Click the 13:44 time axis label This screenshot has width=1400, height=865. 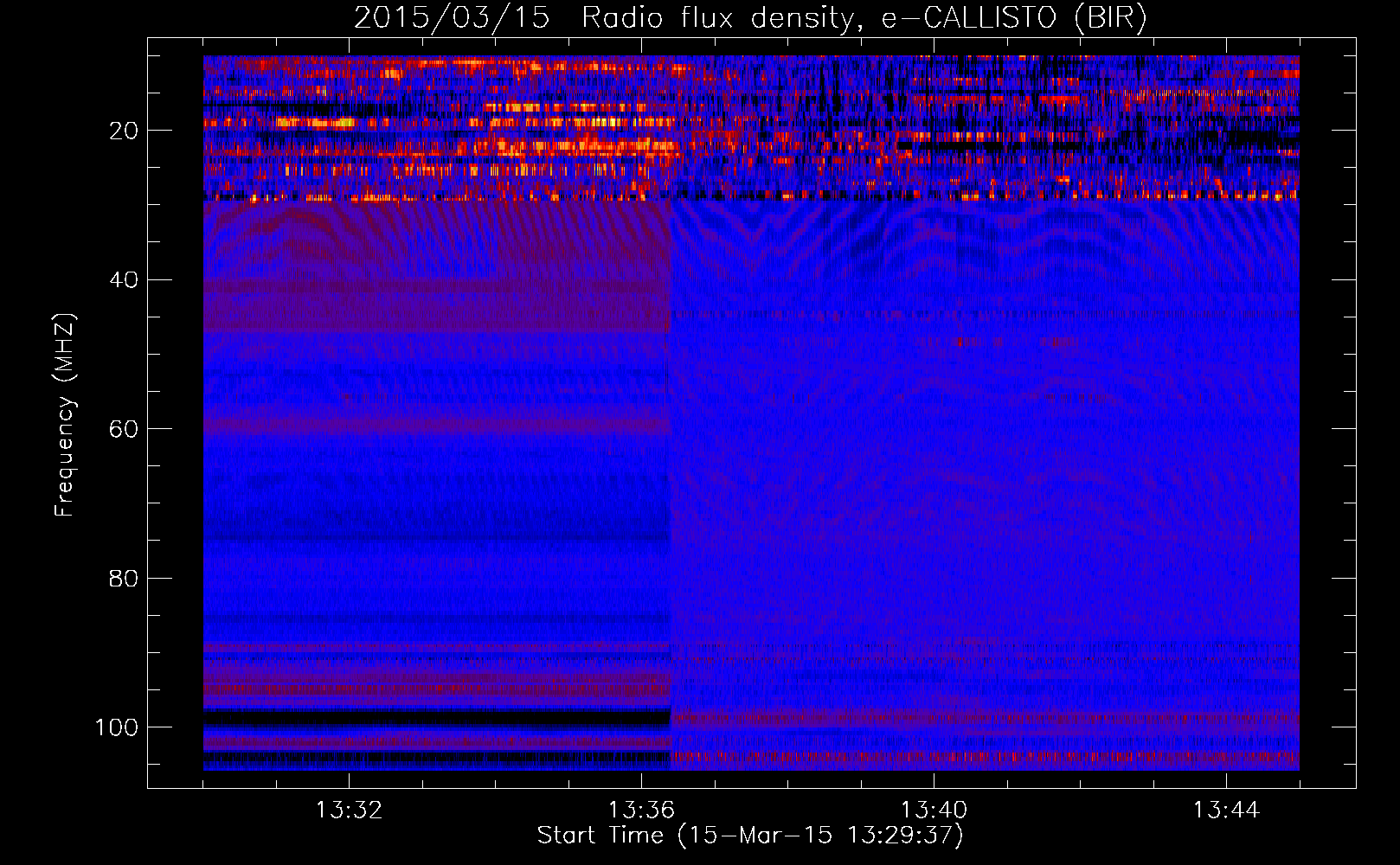point(1226,811)
